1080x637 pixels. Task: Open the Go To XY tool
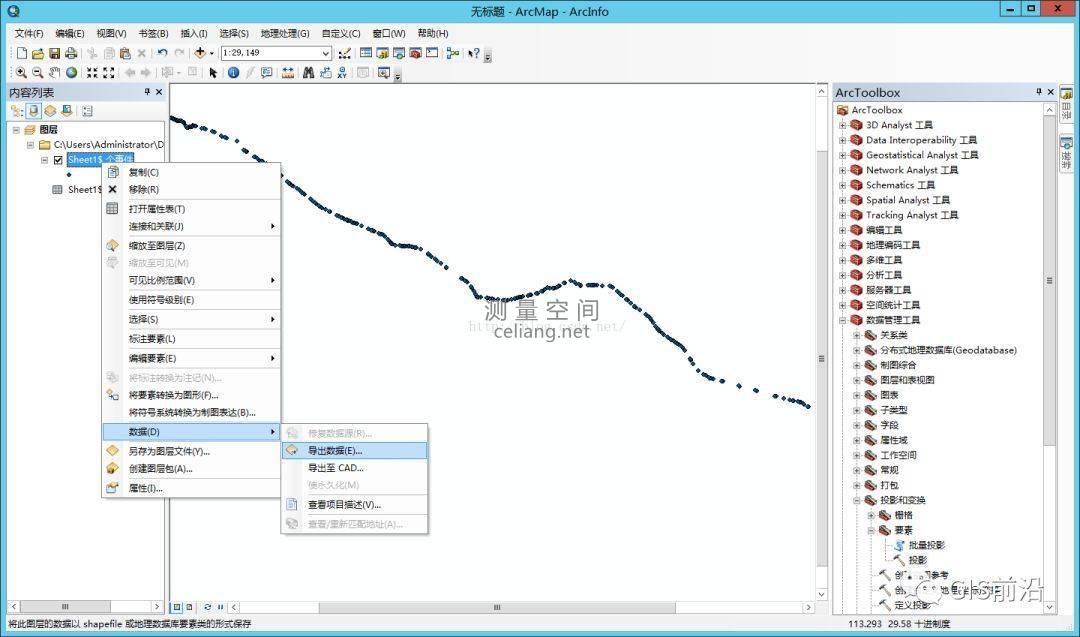[x=342, y=72]
